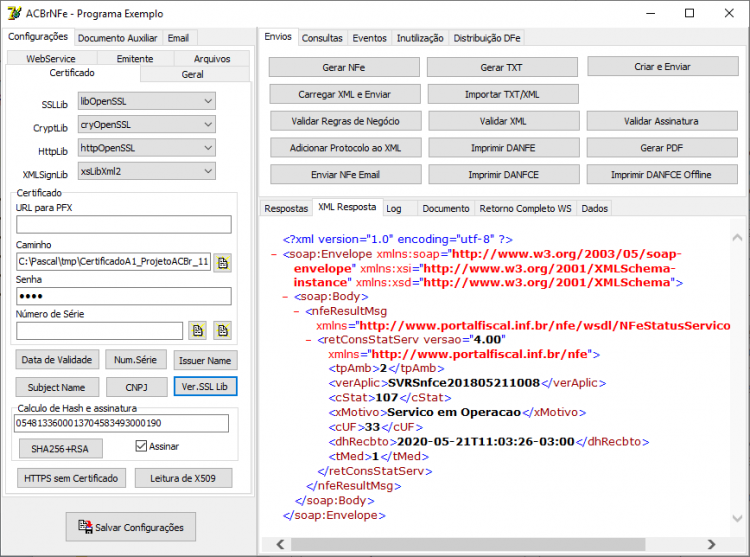Screen dimensions: 750x557
Task: Collapse the soap:Body XML node
Action: click(285, 297)
